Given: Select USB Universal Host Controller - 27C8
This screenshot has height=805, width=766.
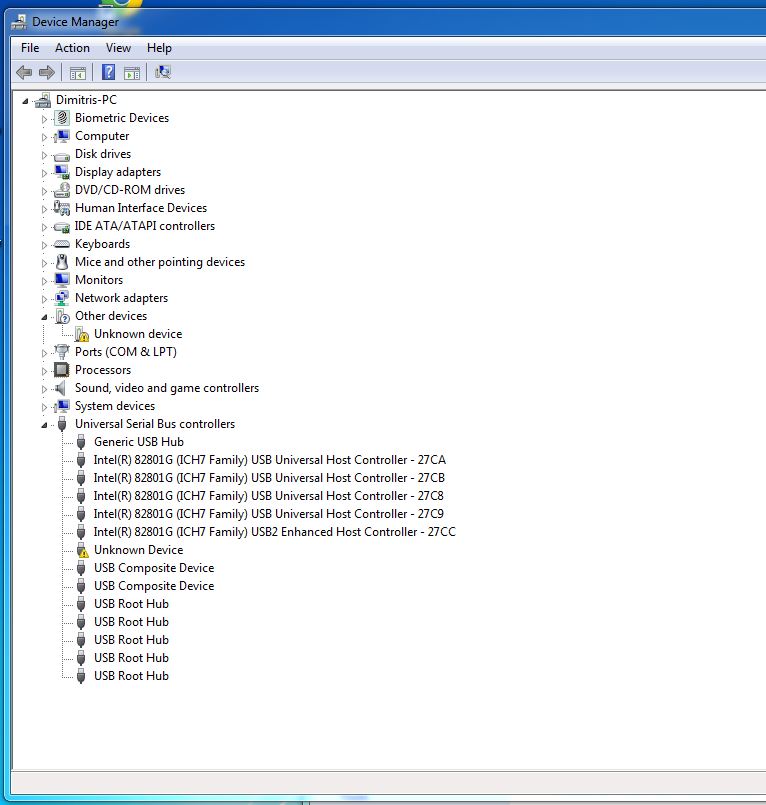Looking at the screenshot, I should click(x=269, y=496).
